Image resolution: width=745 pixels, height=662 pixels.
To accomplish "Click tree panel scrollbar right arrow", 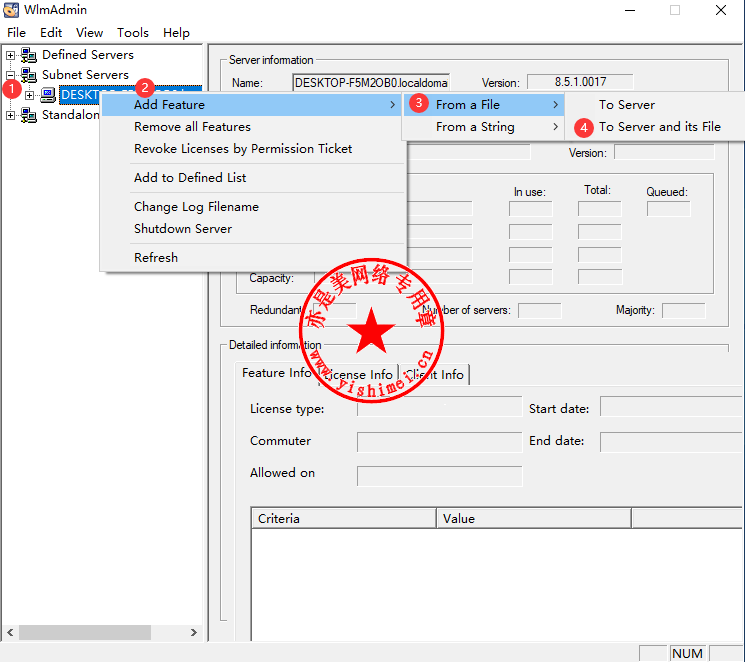I will coord(193,633).
